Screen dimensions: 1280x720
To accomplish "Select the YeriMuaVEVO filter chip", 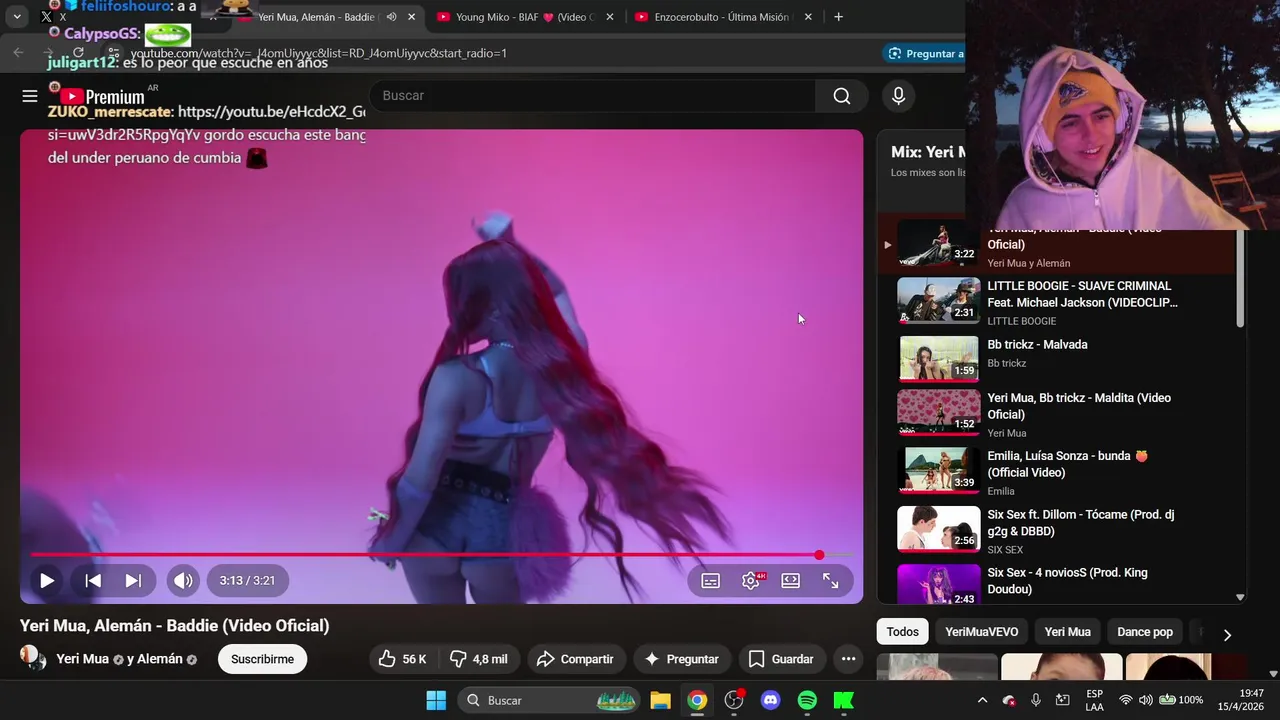I will pos(981,632).
